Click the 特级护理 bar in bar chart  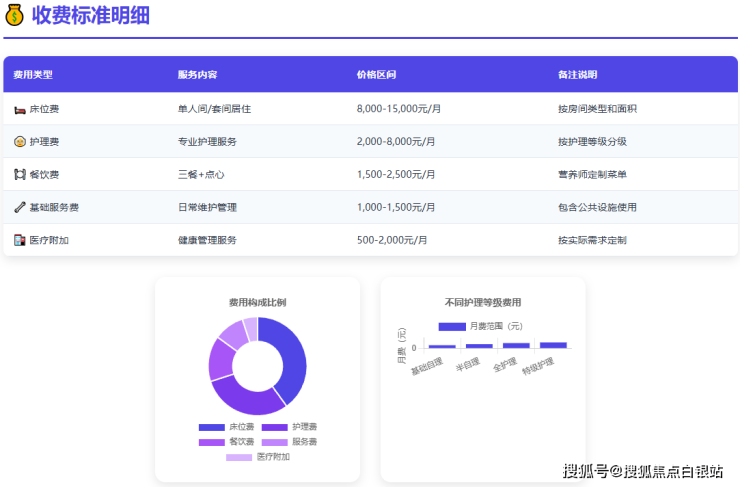click(x=553, y=345)
